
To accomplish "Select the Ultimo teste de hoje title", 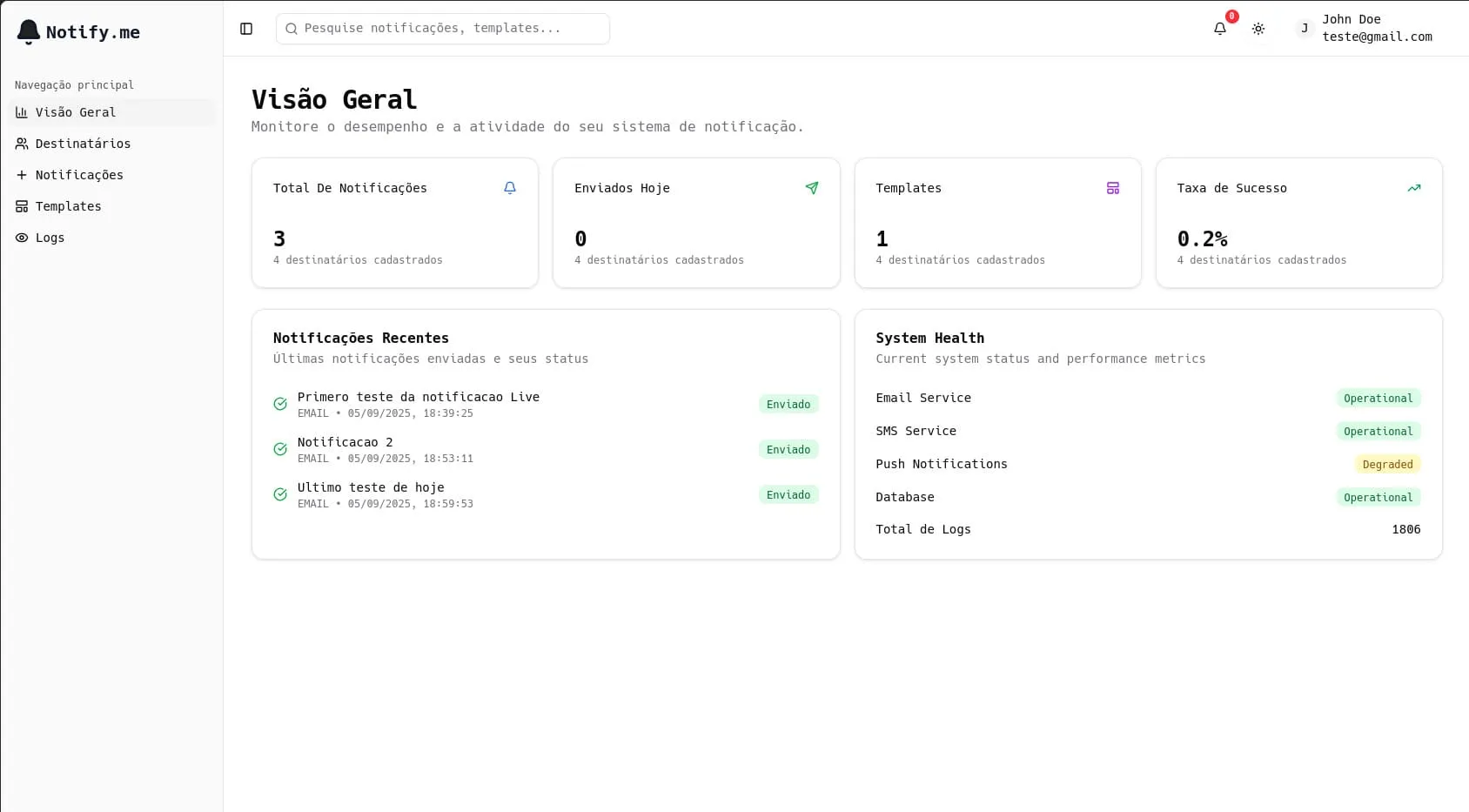I will click(371, 487).
